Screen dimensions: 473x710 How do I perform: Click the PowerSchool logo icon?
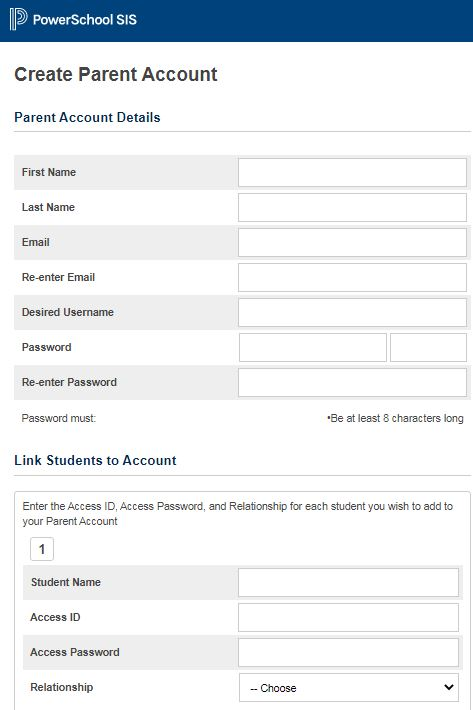pos(19,19)
